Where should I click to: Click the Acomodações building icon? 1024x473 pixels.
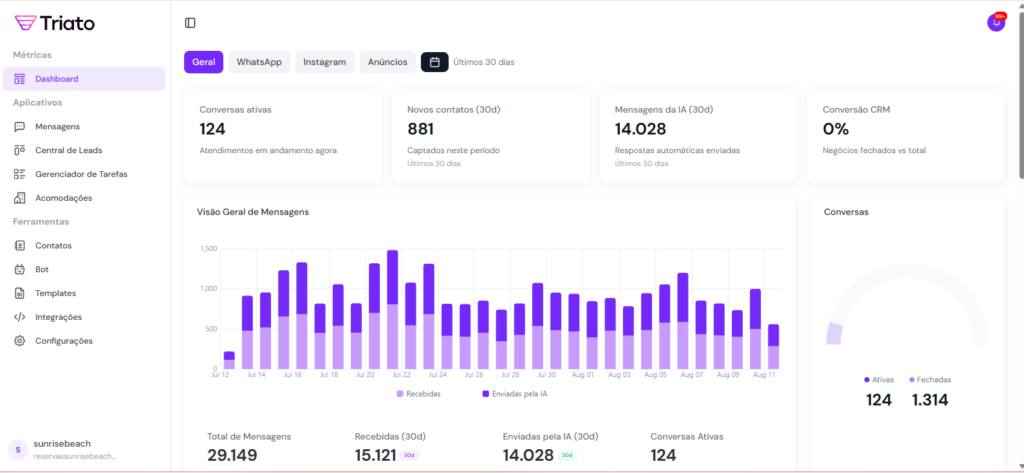coord(20,198)
